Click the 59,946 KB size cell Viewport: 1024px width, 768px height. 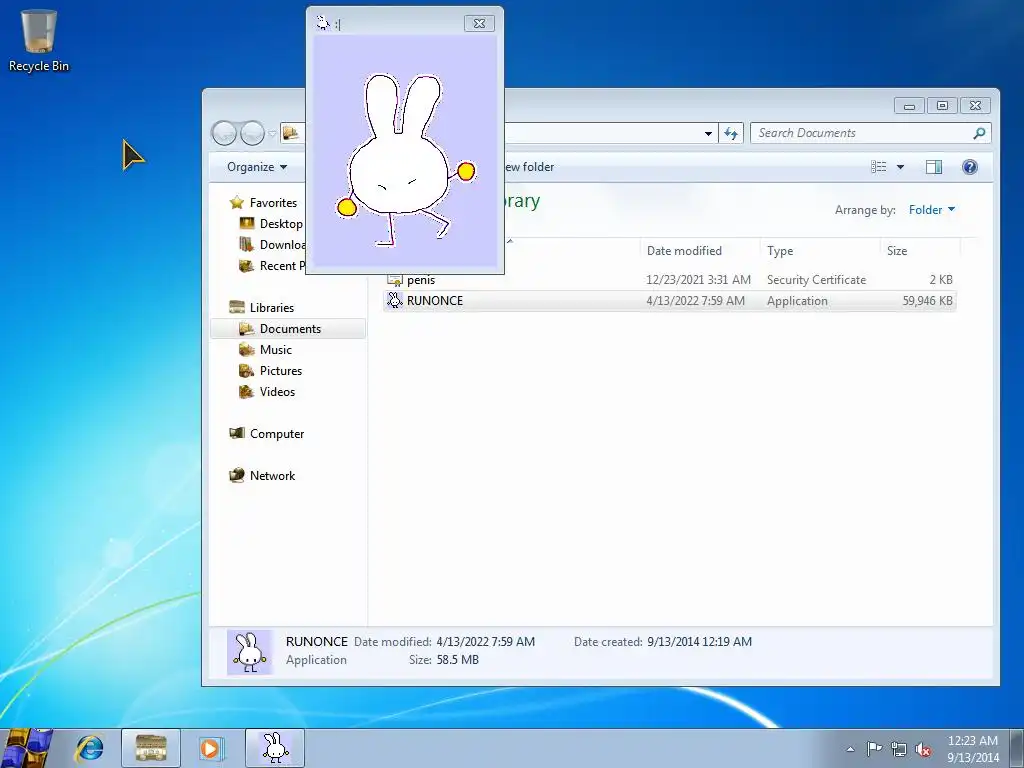[x=927, y=300]
